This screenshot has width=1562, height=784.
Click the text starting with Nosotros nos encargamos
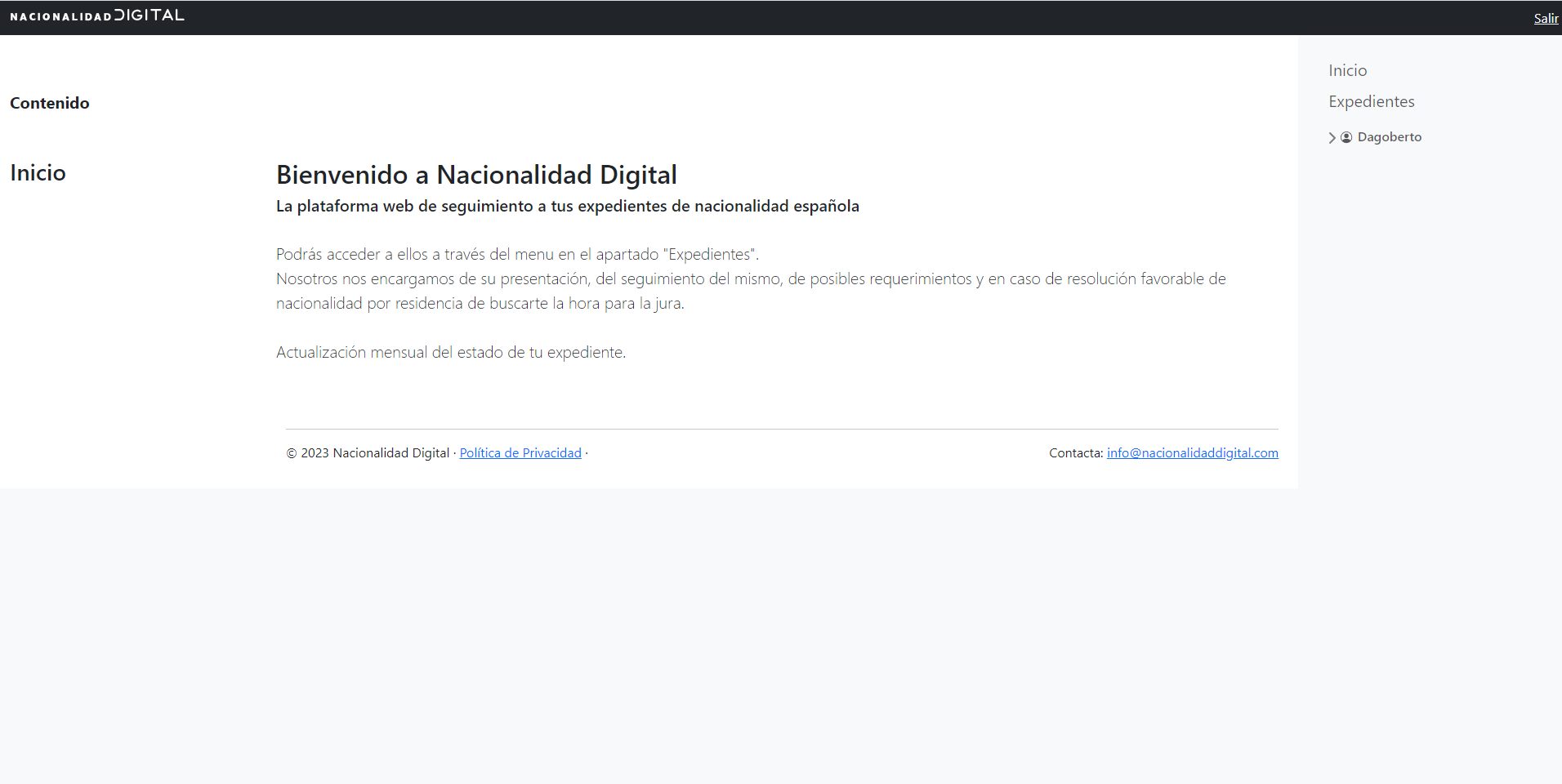[x=751, y=291]
